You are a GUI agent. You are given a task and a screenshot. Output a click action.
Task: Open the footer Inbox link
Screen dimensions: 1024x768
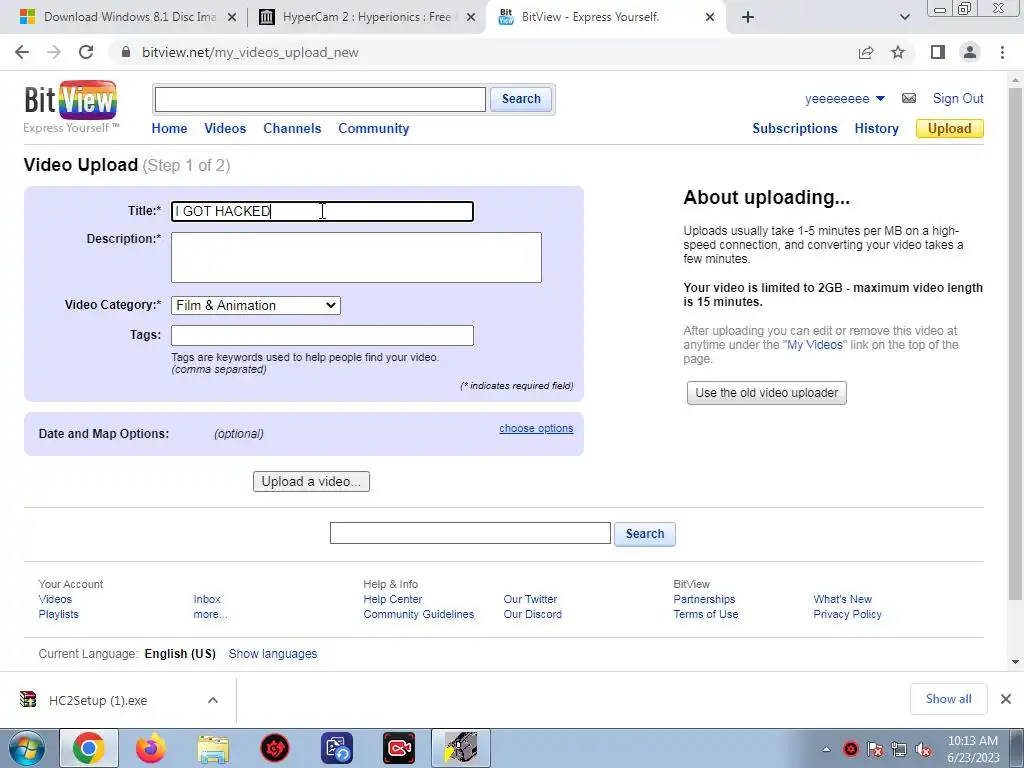coord(207,599)
